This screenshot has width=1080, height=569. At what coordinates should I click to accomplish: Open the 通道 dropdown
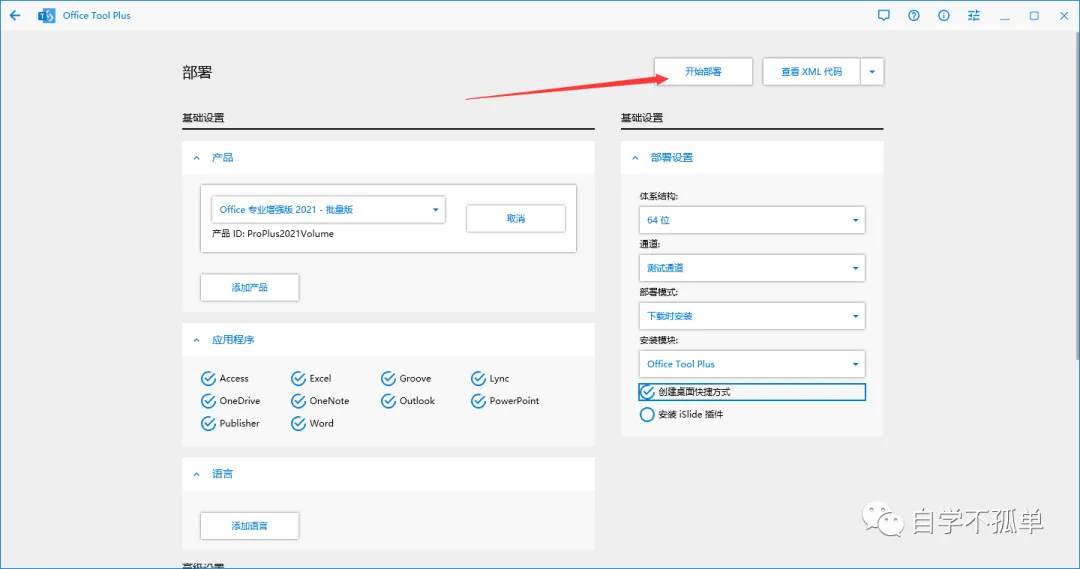click(x=752, y=268)
